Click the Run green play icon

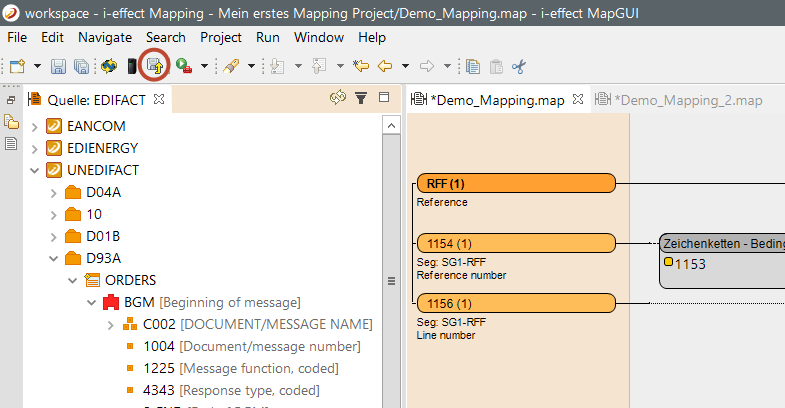(183, 66)
